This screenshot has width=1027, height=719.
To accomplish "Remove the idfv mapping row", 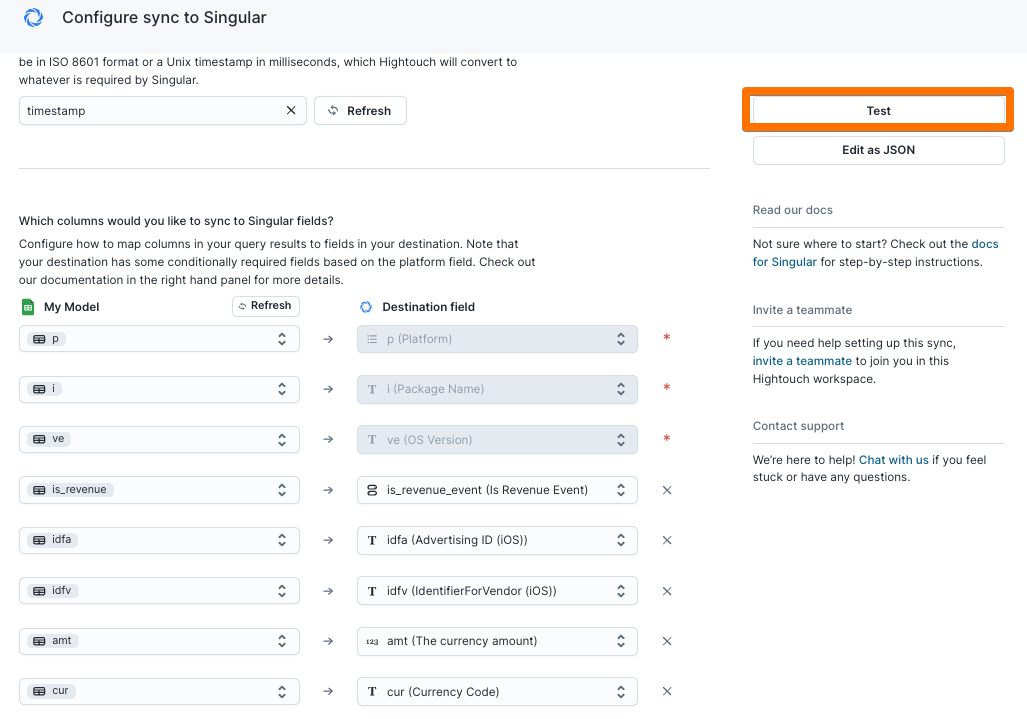I will (x=667, y=591).
